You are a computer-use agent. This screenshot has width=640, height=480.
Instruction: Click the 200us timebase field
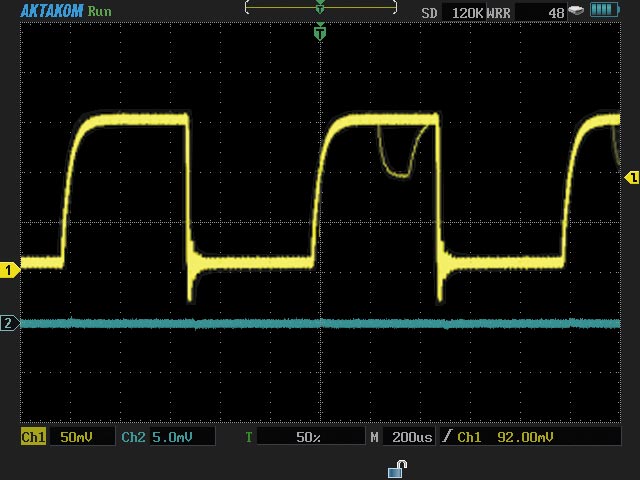(410, 437)
